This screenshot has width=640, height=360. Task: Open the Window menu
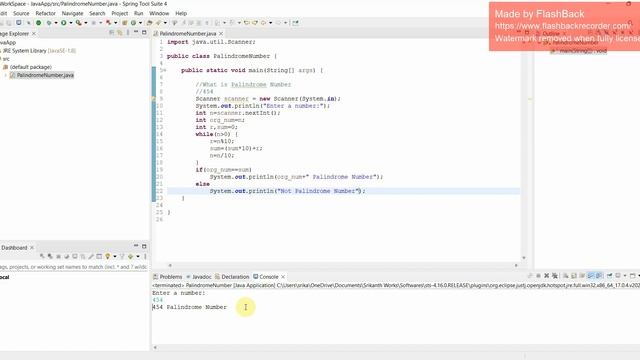159,13
